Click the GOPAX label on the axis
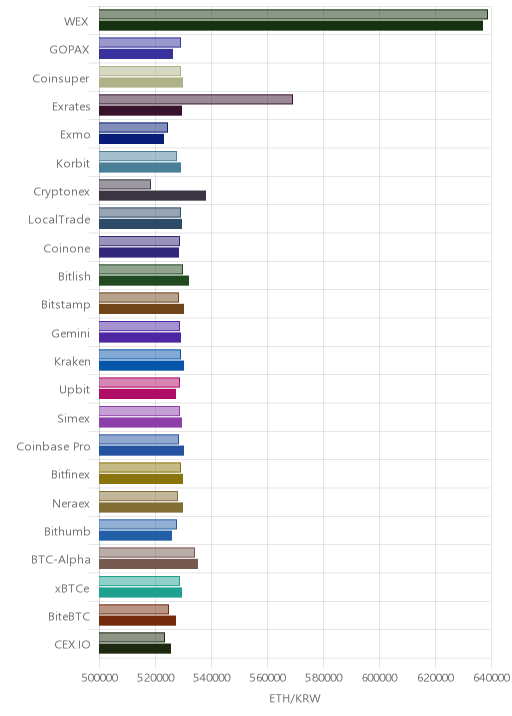 click(x=69, y=50)
